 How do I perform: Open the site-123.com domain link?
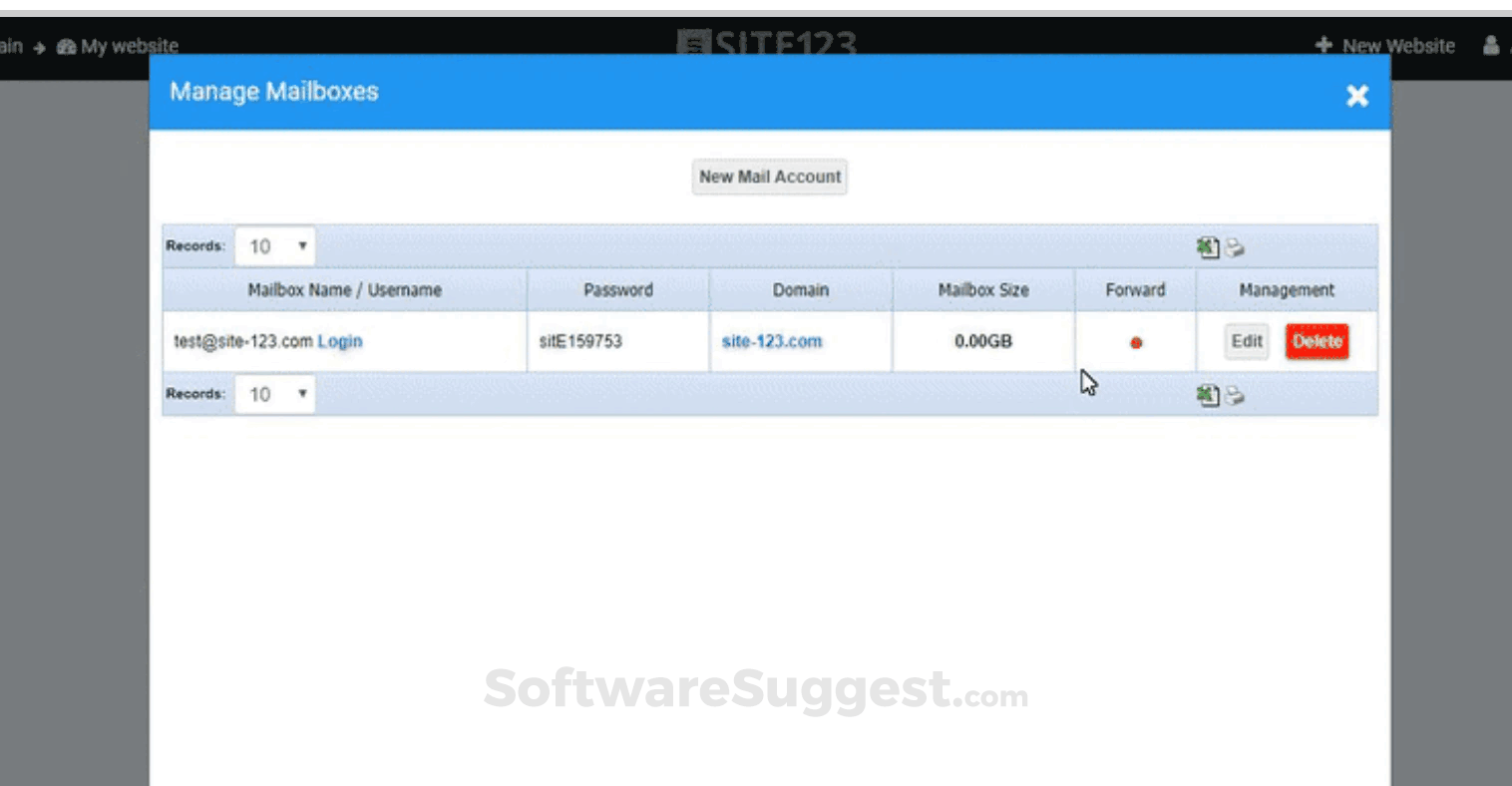[x=771, y=341]
